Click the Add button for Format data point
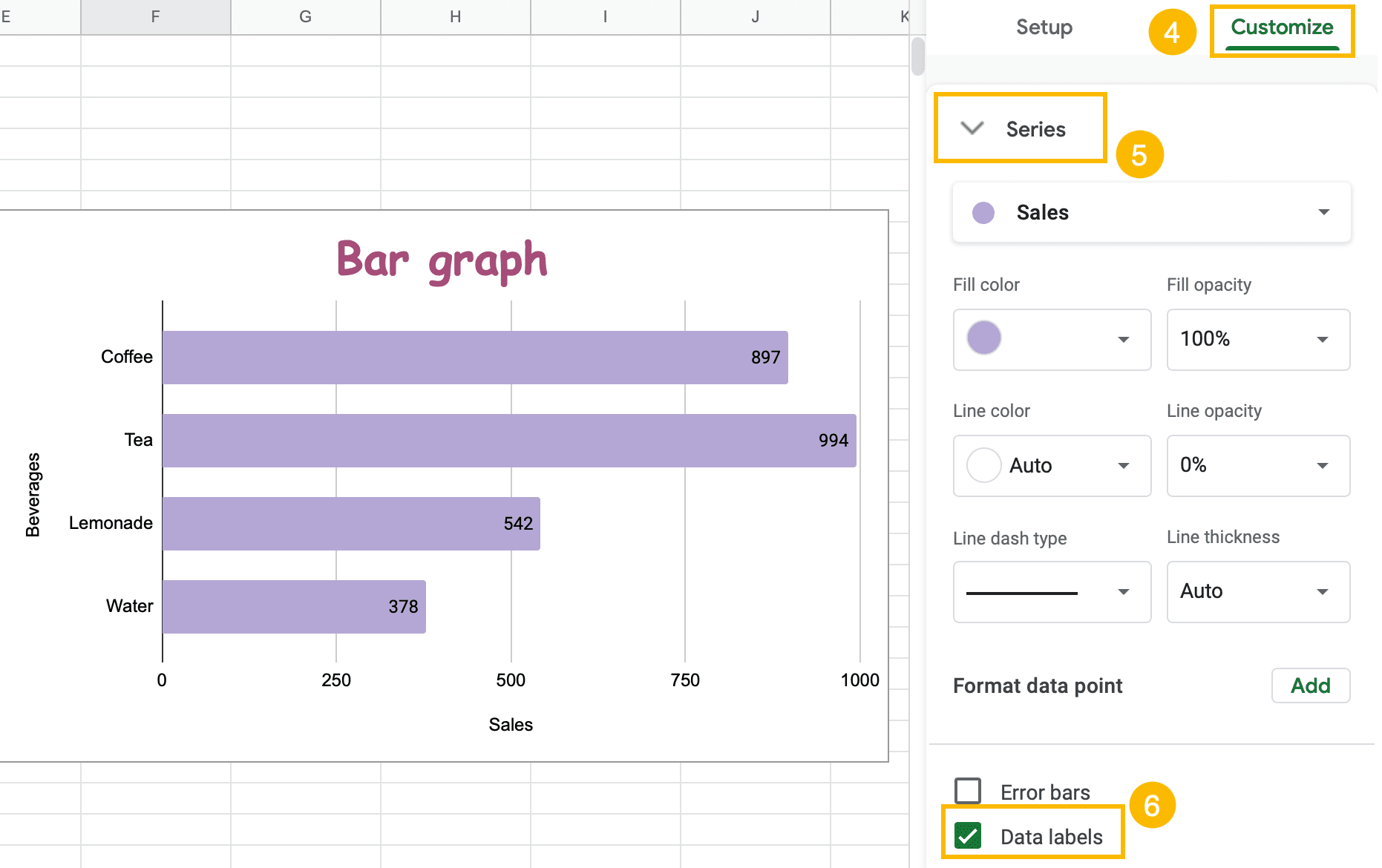 [x=1310, y=685]
